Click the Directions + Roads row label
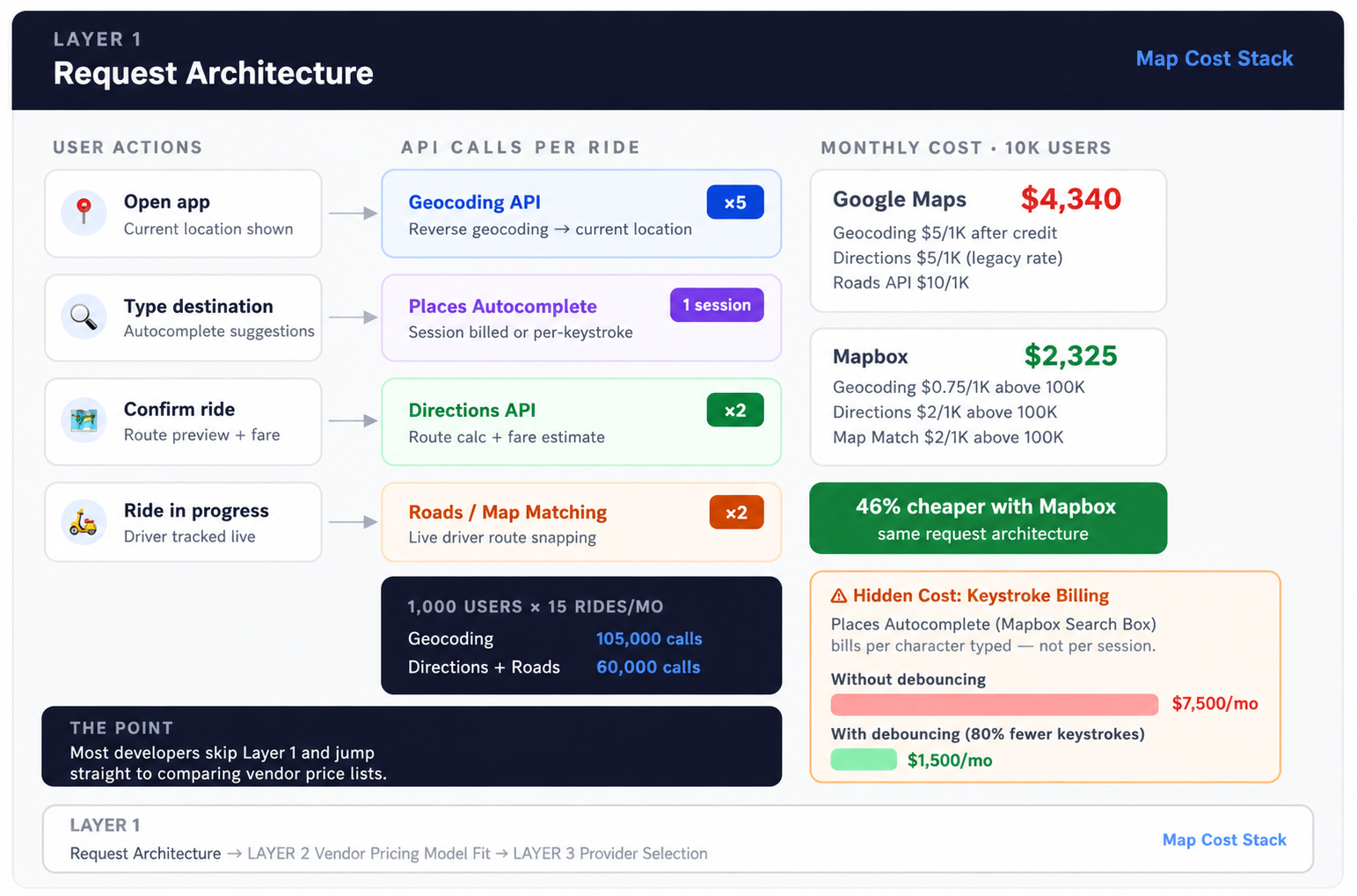 click(484, 667)
